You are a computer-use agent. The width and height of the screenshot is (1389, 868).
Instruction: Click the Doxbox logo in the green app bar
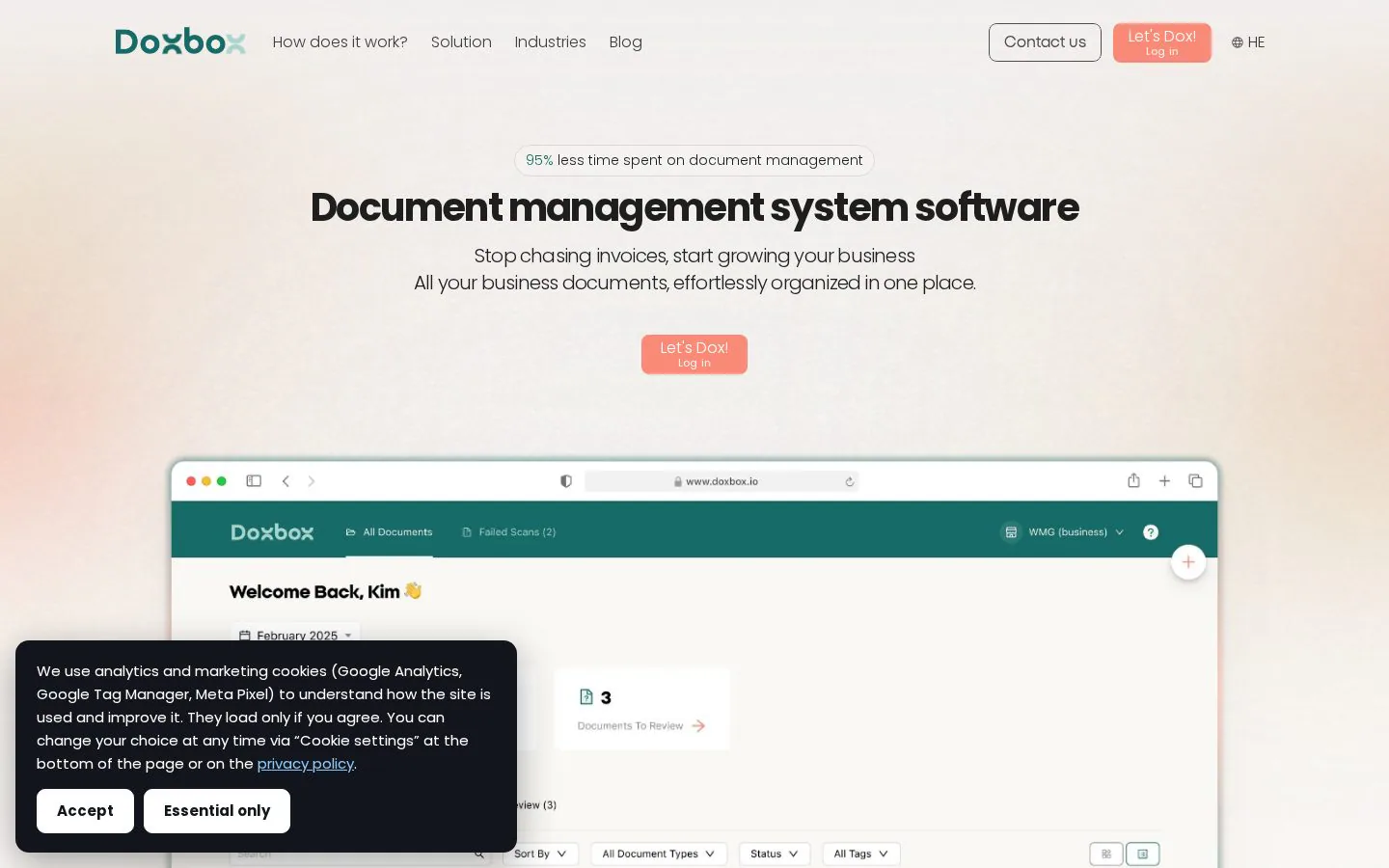coord(272,532)
